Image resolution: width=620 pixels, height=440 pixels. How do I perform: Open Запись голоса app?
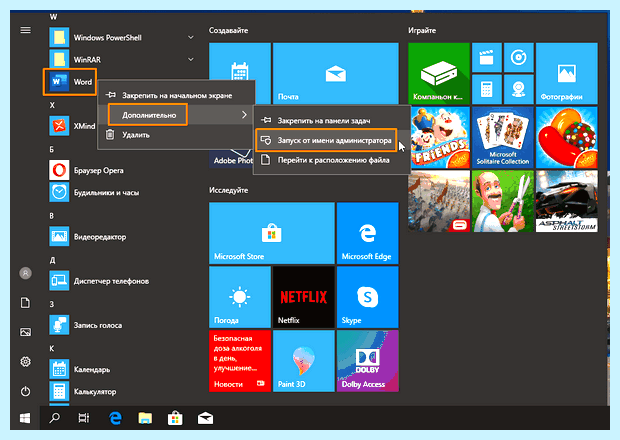(x=86, y=325)
